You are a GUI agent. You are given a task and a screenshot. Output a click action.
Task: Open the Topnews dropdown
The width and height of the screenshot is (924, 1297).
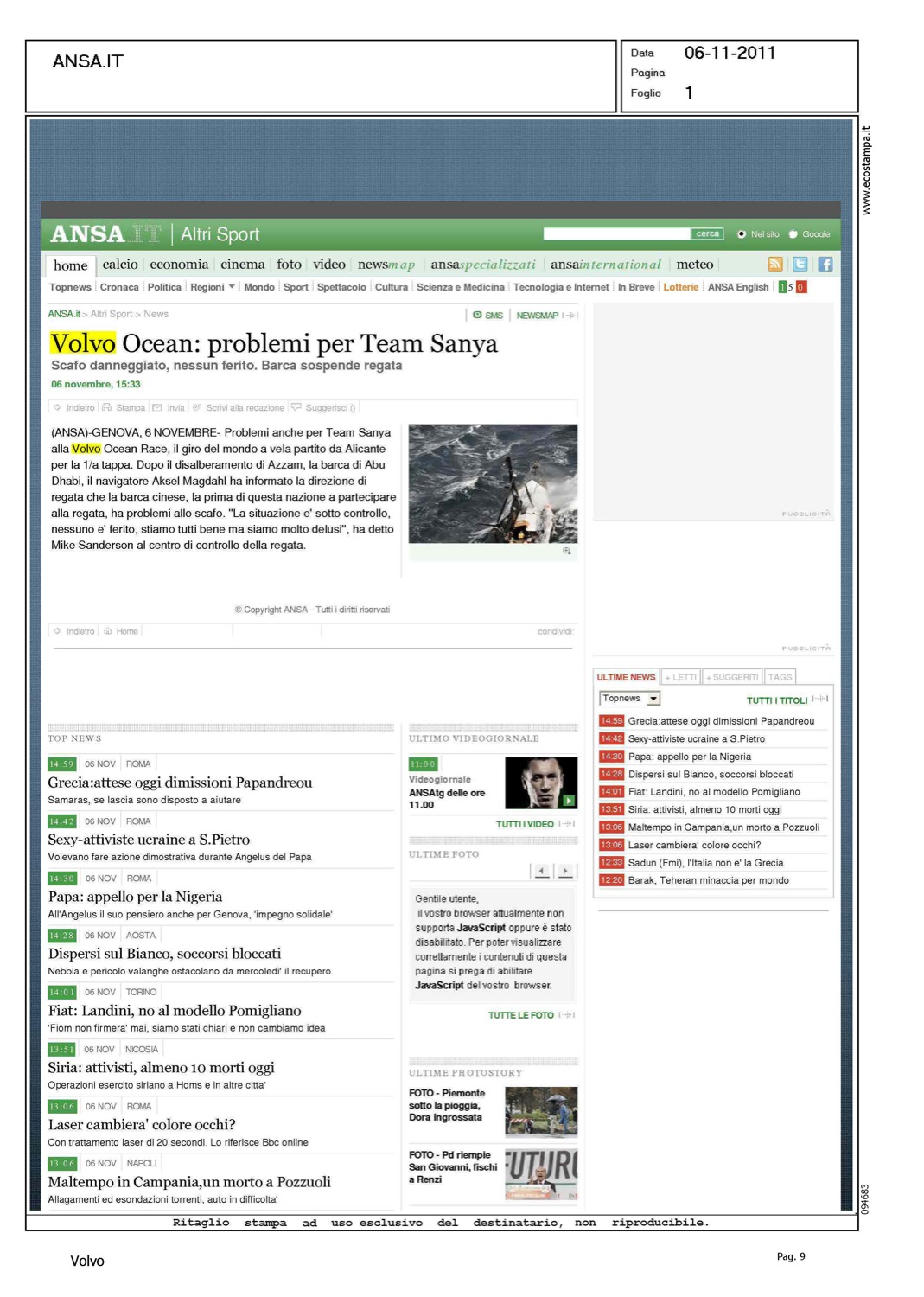tap(630, 699)
